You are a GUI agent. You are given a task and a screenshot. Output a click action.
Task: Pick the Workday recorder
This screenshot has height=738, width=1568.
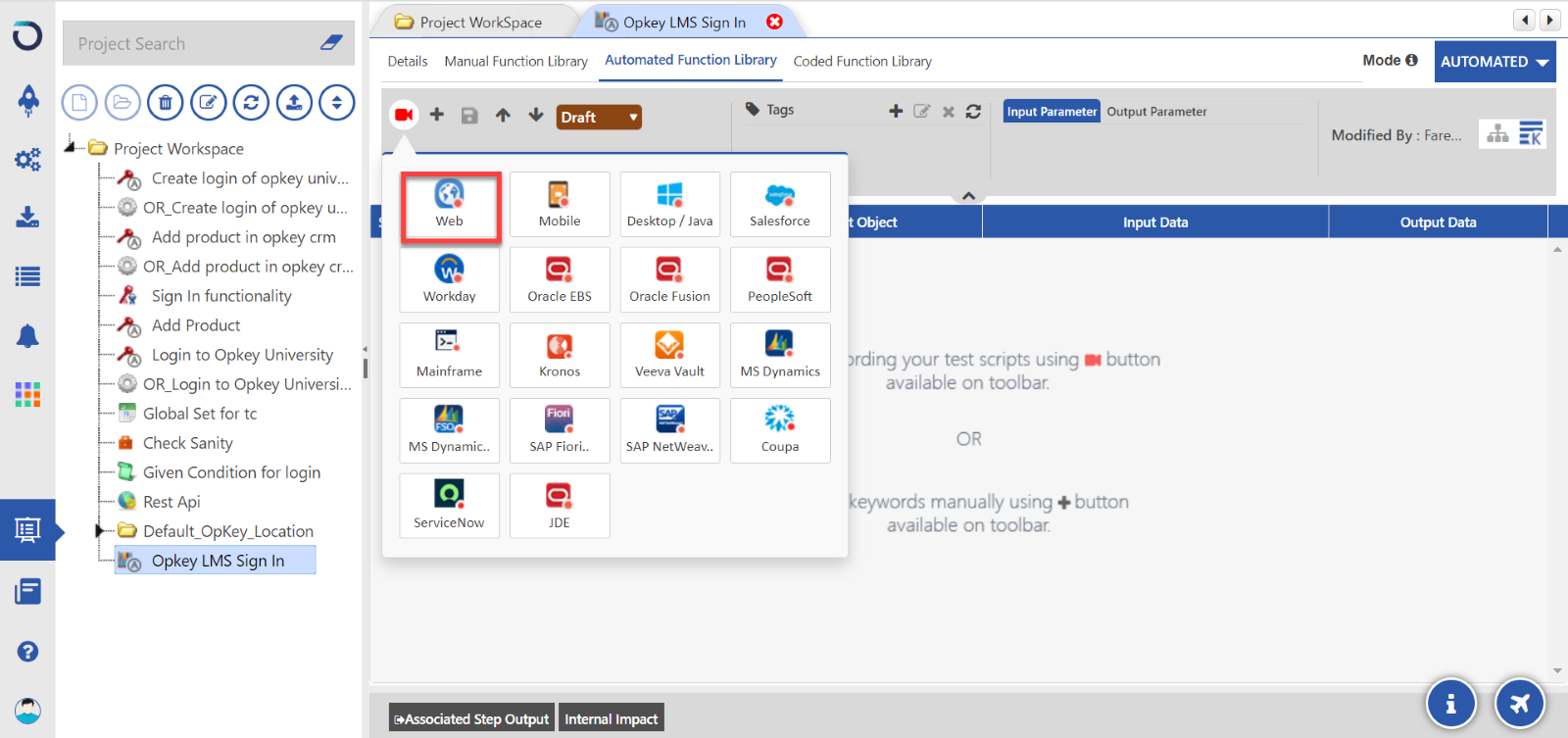[x=450, y=280]
